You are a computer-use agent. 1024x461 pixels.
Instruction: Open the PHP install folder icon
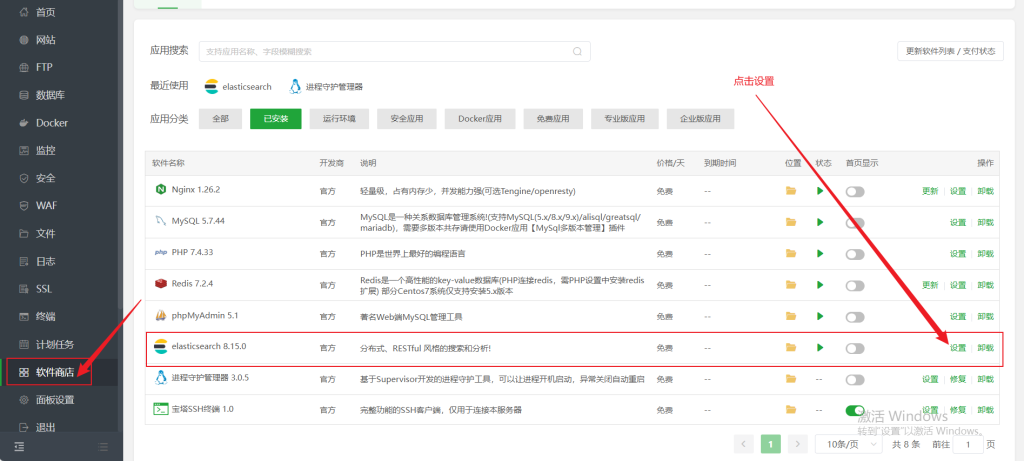point(791,253)
